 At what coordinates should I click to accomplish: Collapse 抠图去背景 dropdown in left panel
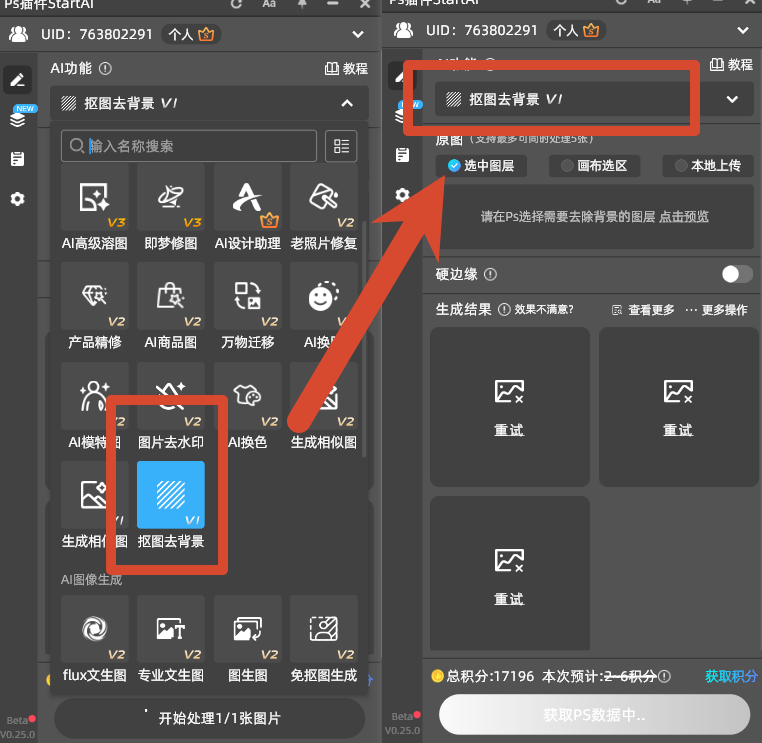[x=347, y=103]
